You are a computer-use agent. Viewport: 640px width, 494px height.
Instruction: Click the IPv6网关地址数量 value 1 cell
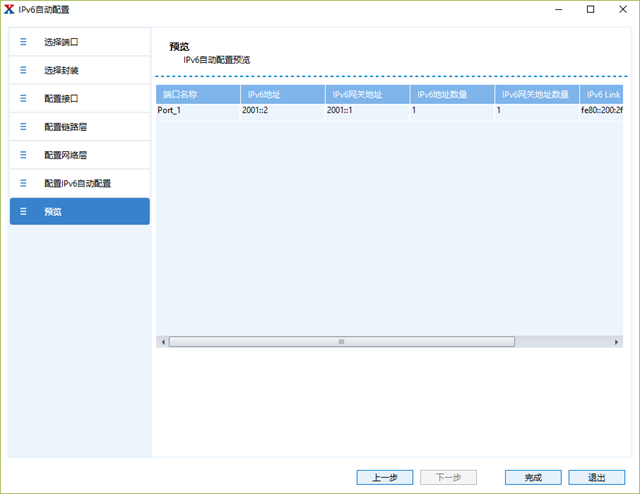pos(537,112)
